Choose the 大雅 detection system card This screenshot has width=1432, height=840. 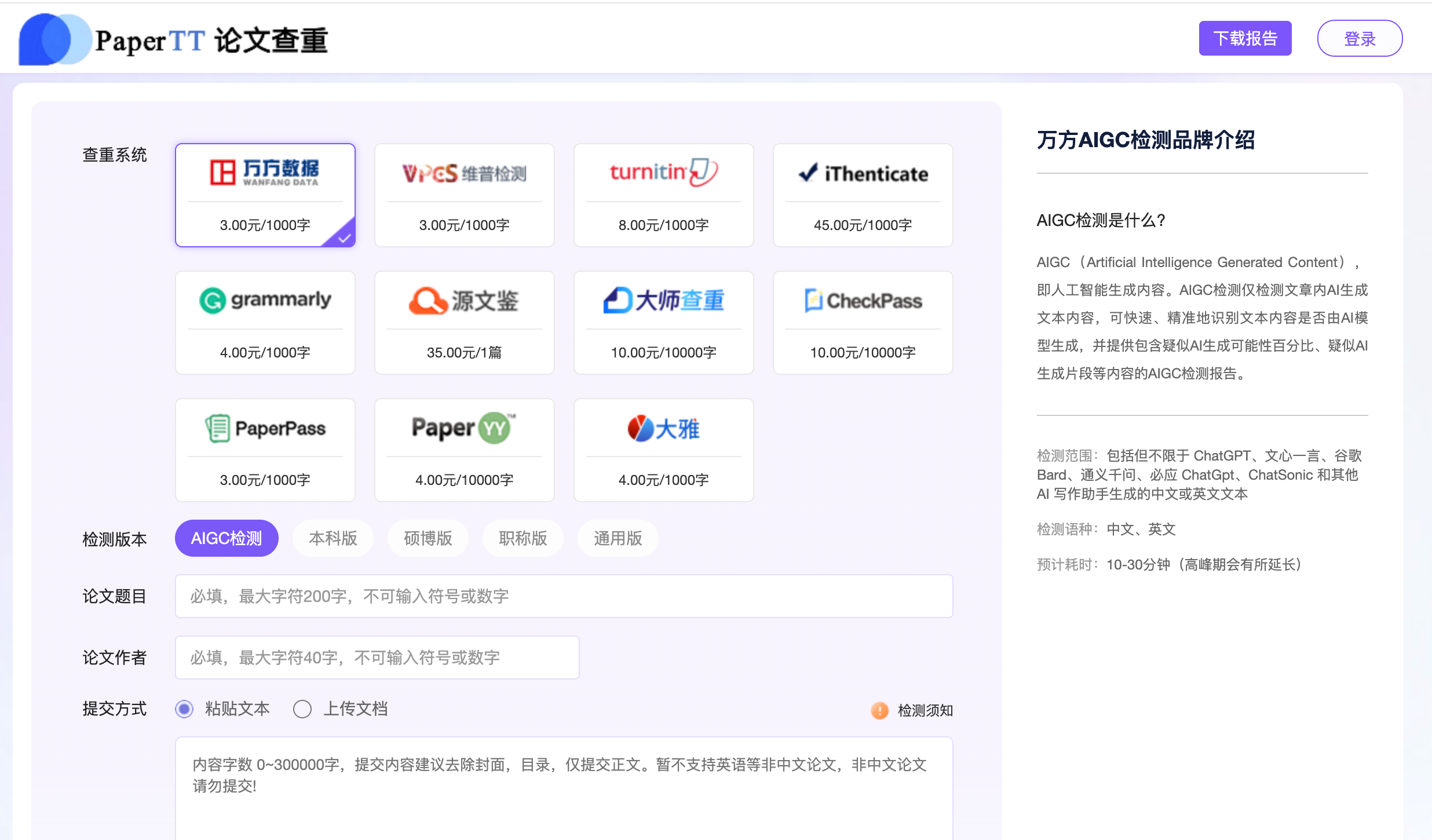[664, 450]
